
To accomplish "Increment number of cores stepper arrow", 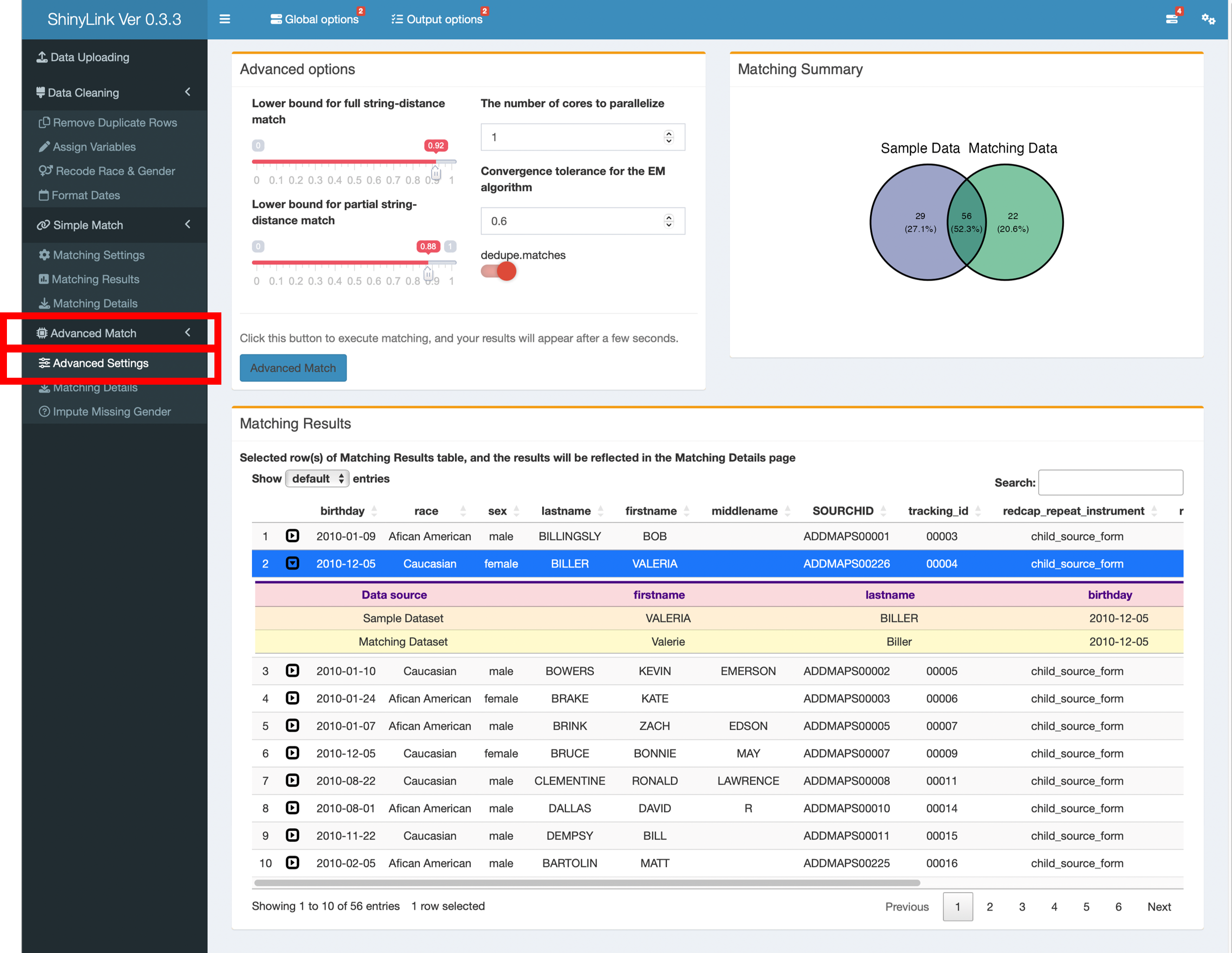I will tap(669, 134).
